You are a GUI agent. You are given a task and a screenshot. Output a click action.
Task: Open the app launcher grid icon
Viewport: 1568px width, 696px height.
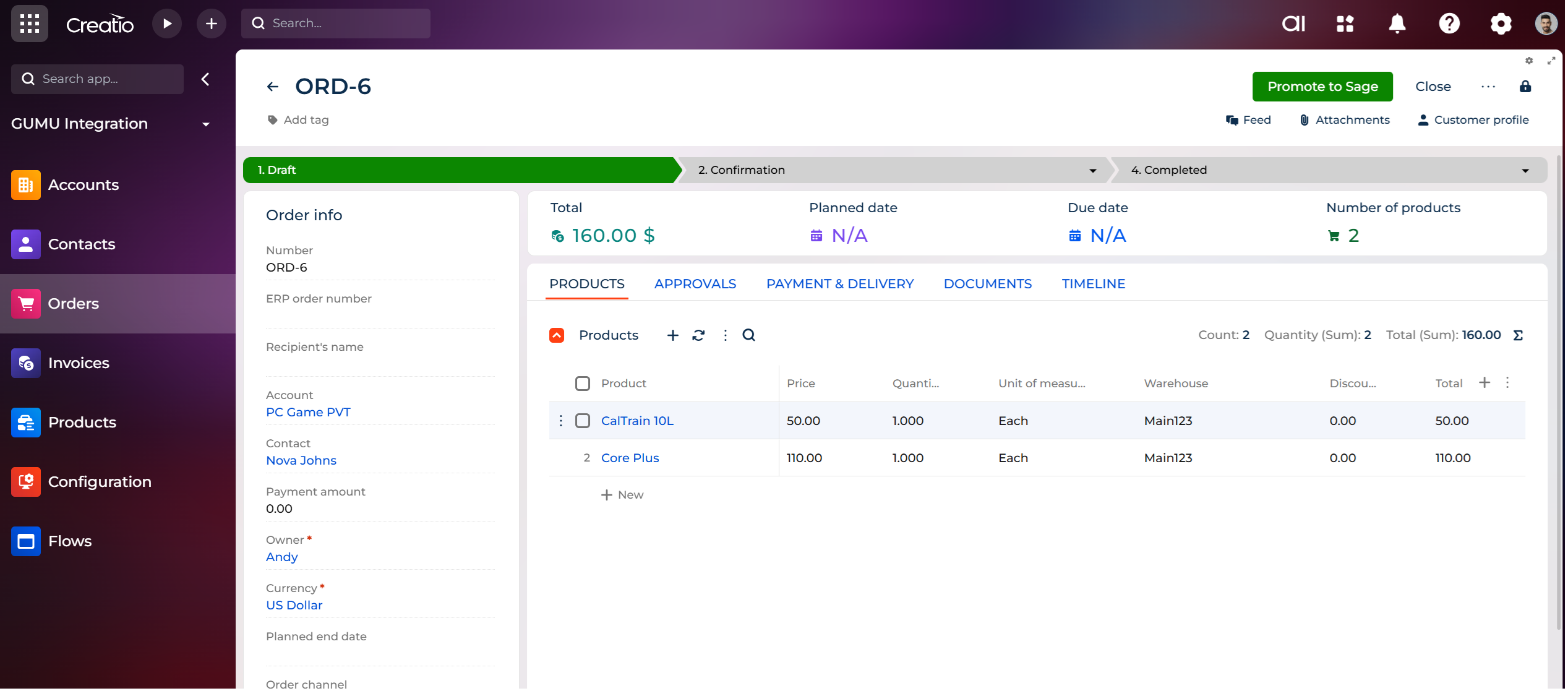click(x=29, y=24)
